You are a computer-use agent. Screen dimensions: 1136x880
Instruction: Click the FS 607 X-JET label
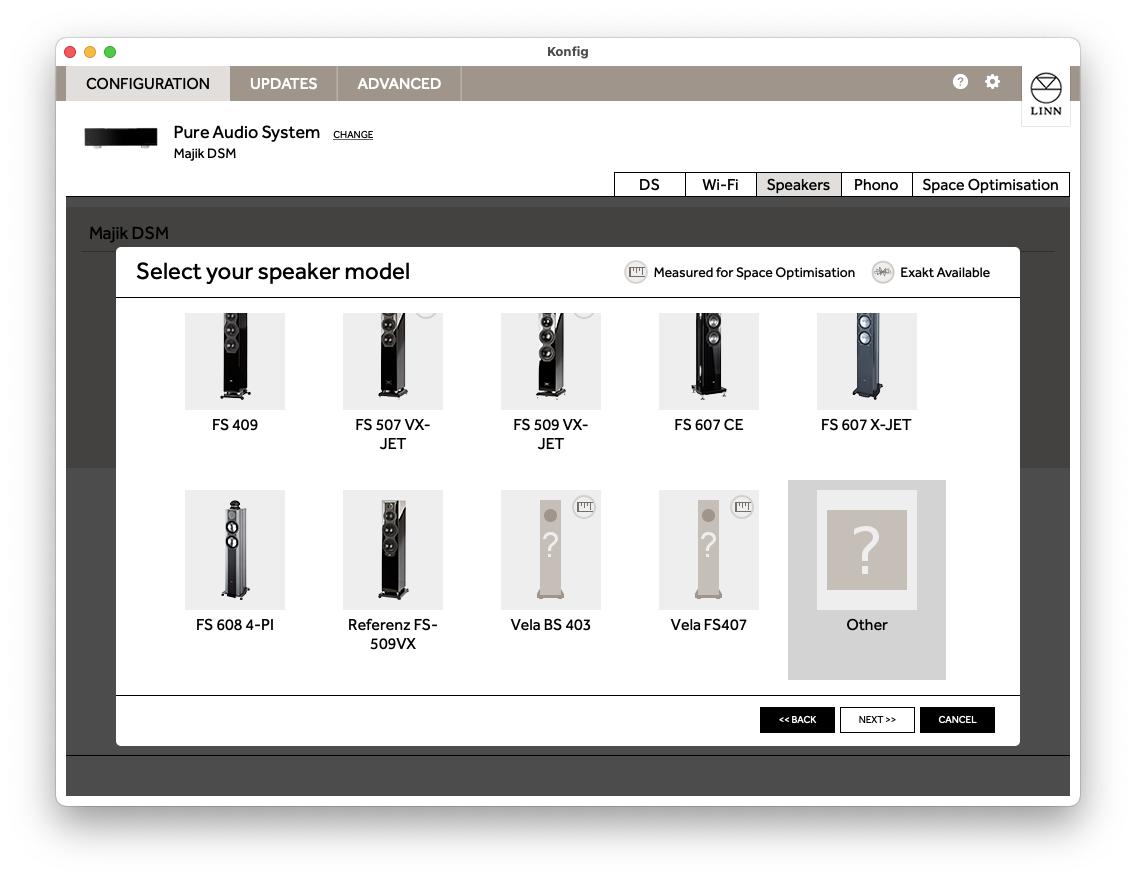click(866, 425)
